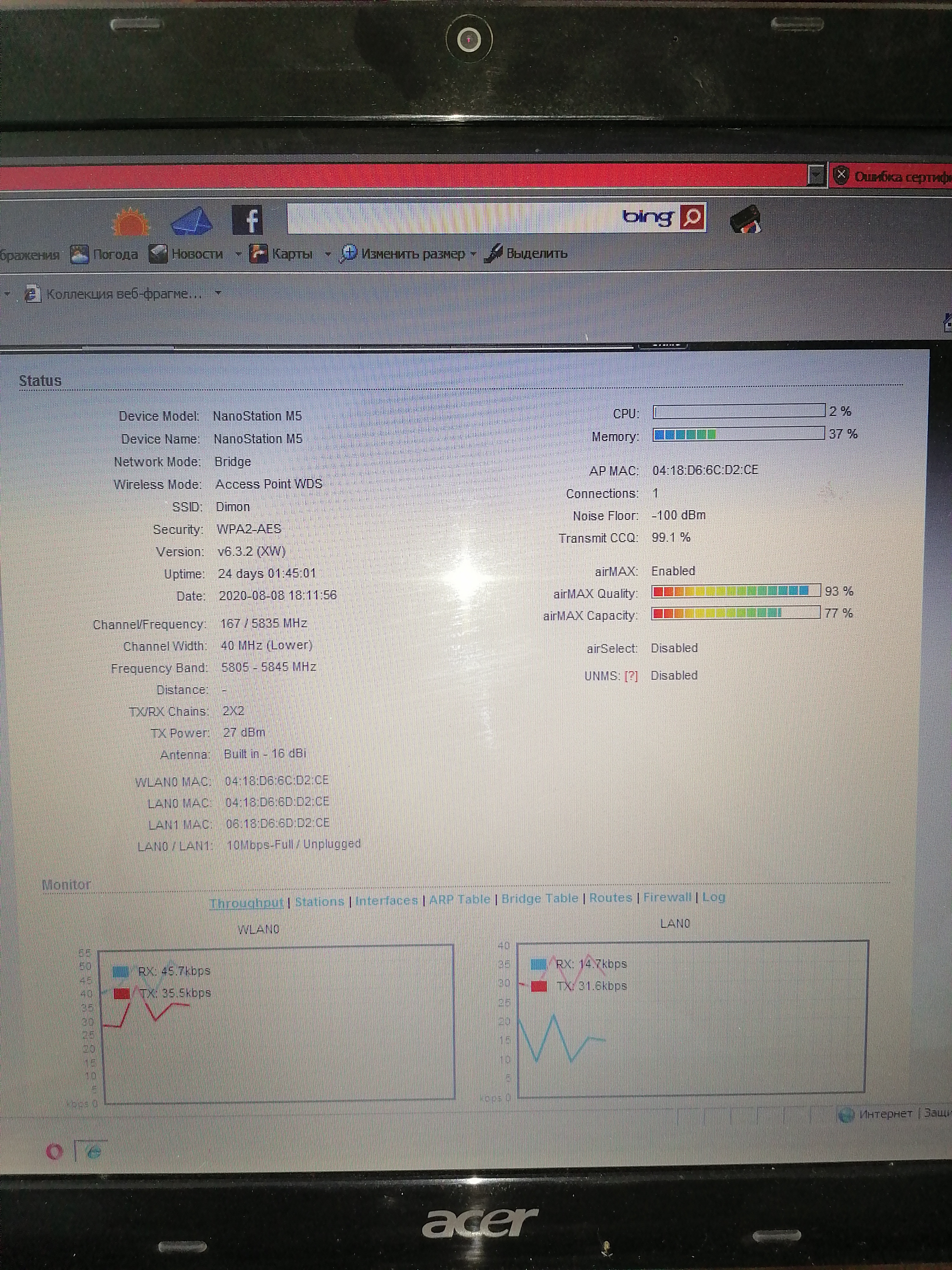
Task: Open the Stations monitor link
Action: pos(320,902)
